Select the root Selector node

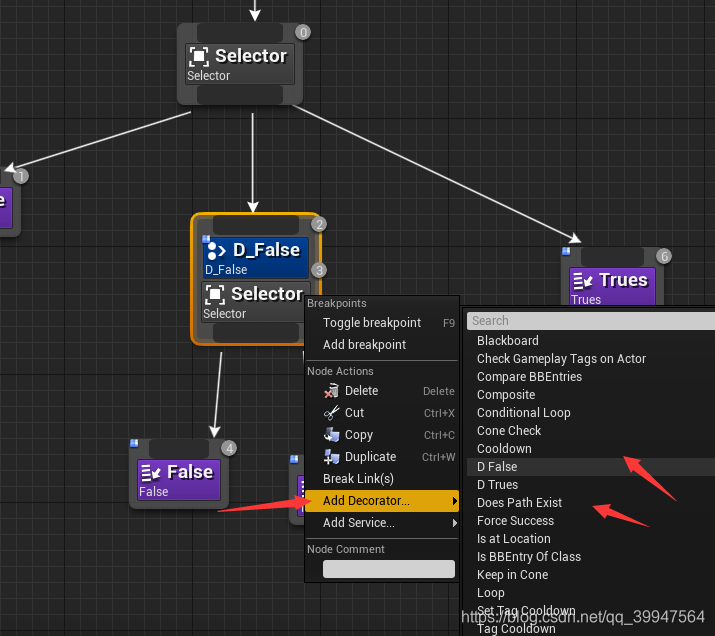click(x=240, y=64)
